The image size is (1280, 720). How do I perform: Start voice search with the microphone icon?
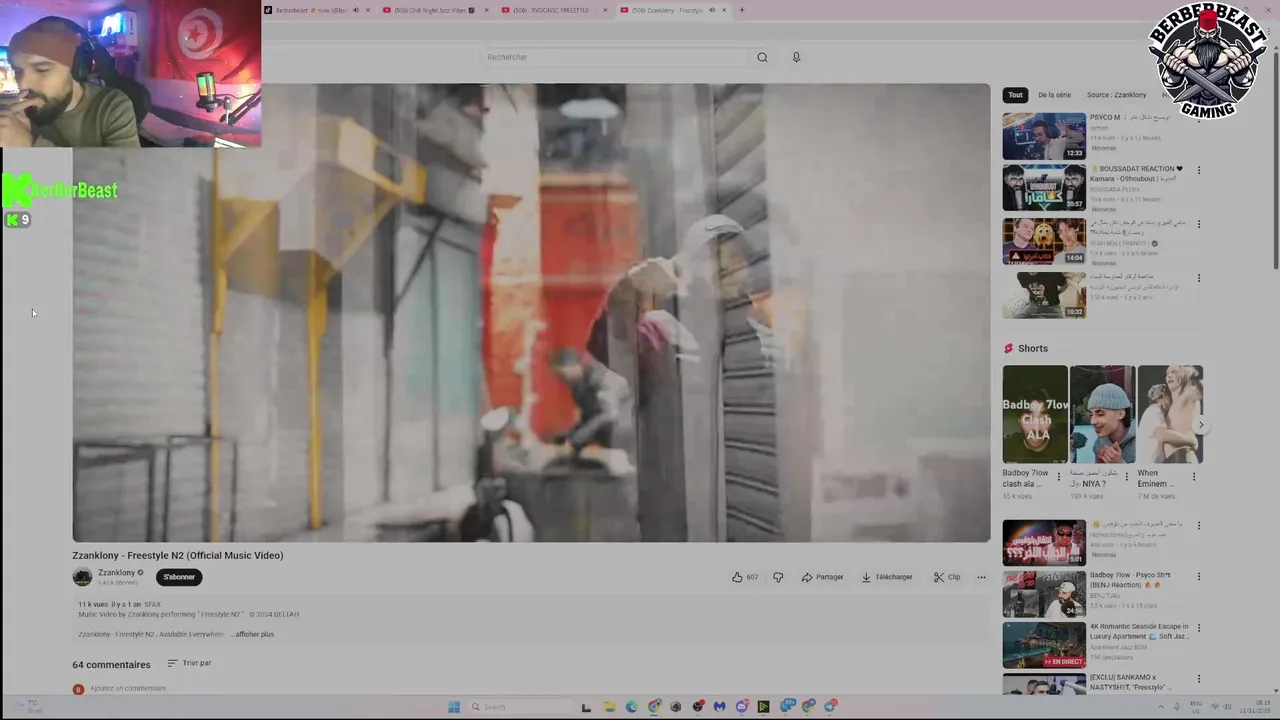click(x=796, y=57)
